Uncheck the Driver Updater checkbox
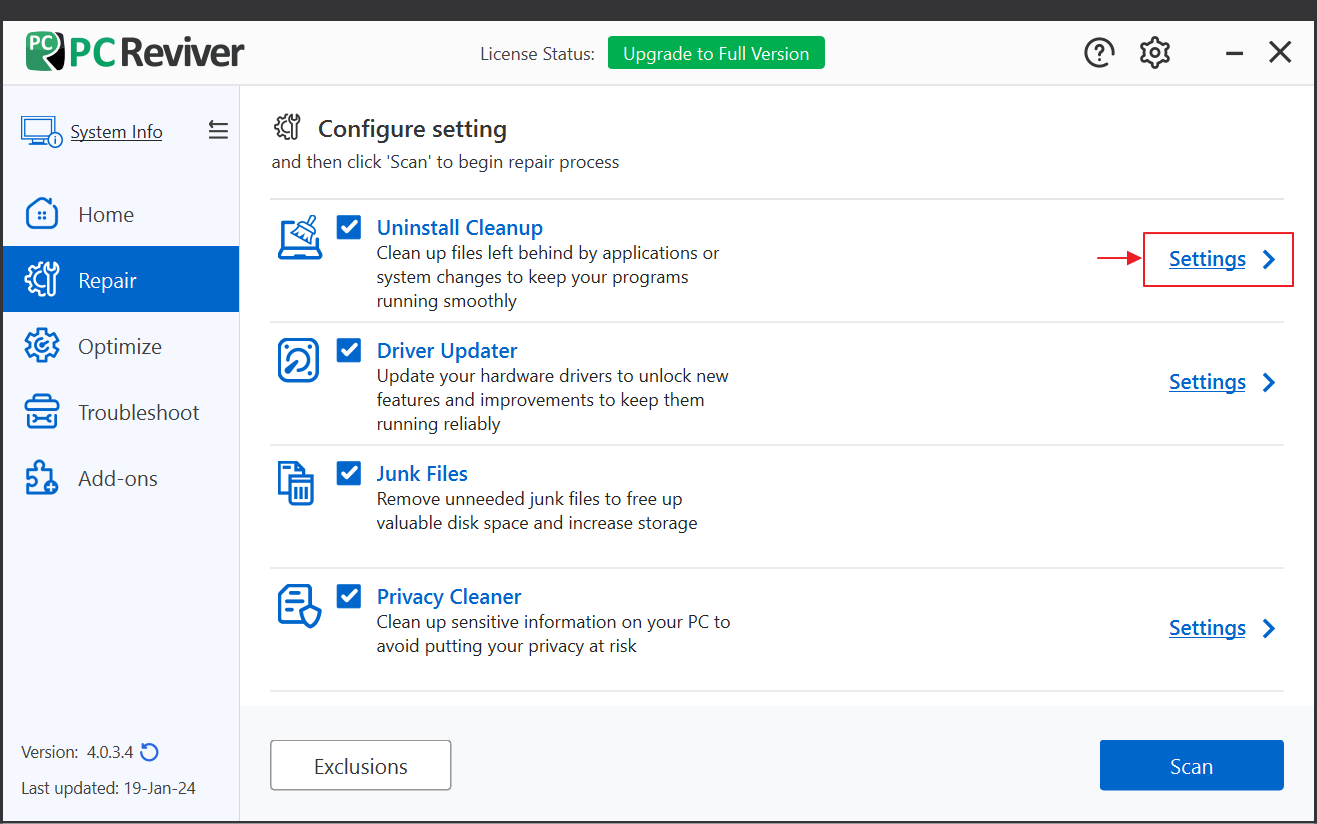The width and height of the screenshot is (1317, 824). pos(349,350)
